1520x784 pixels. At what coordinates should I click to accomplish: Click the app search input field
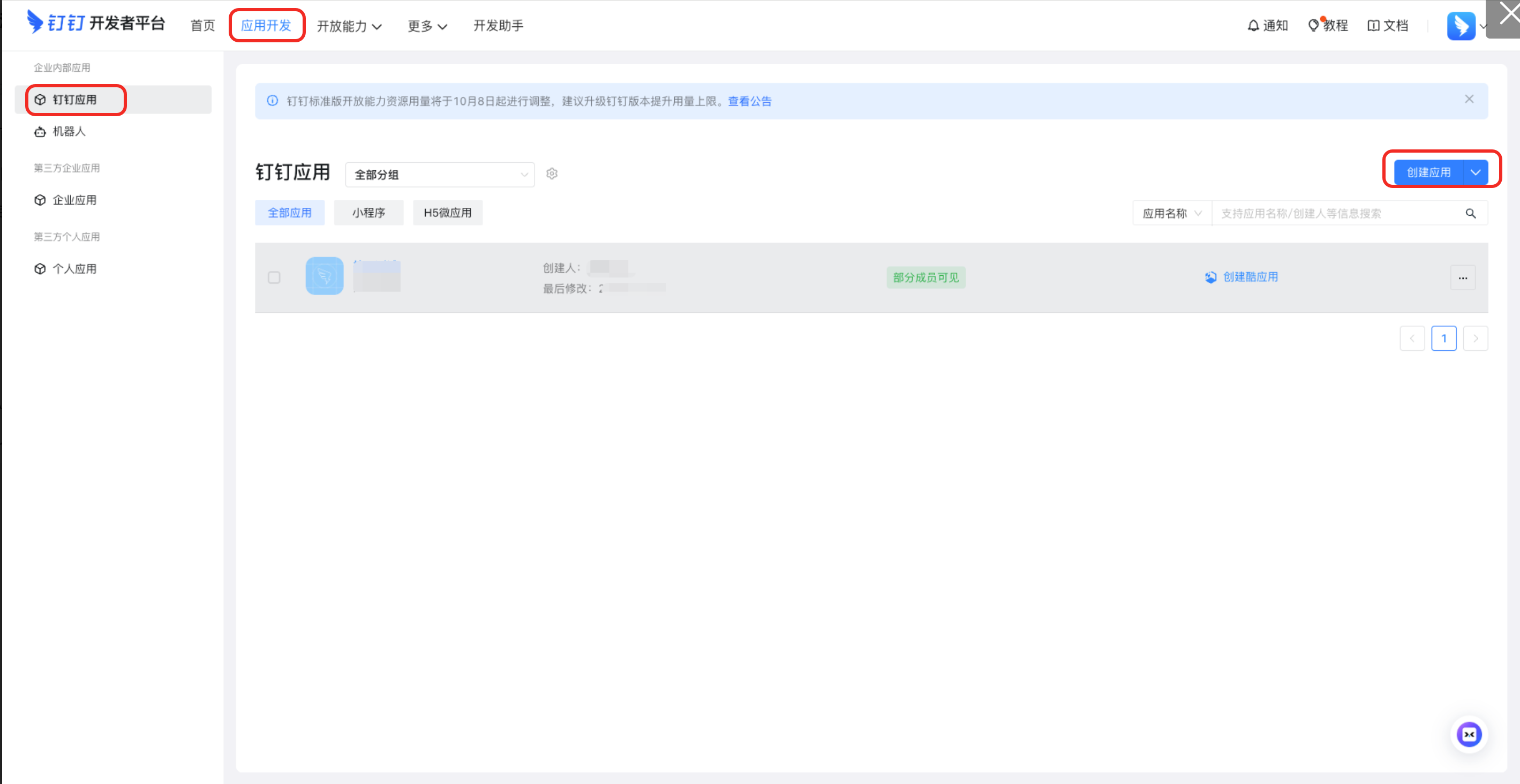coord(1334,214)
